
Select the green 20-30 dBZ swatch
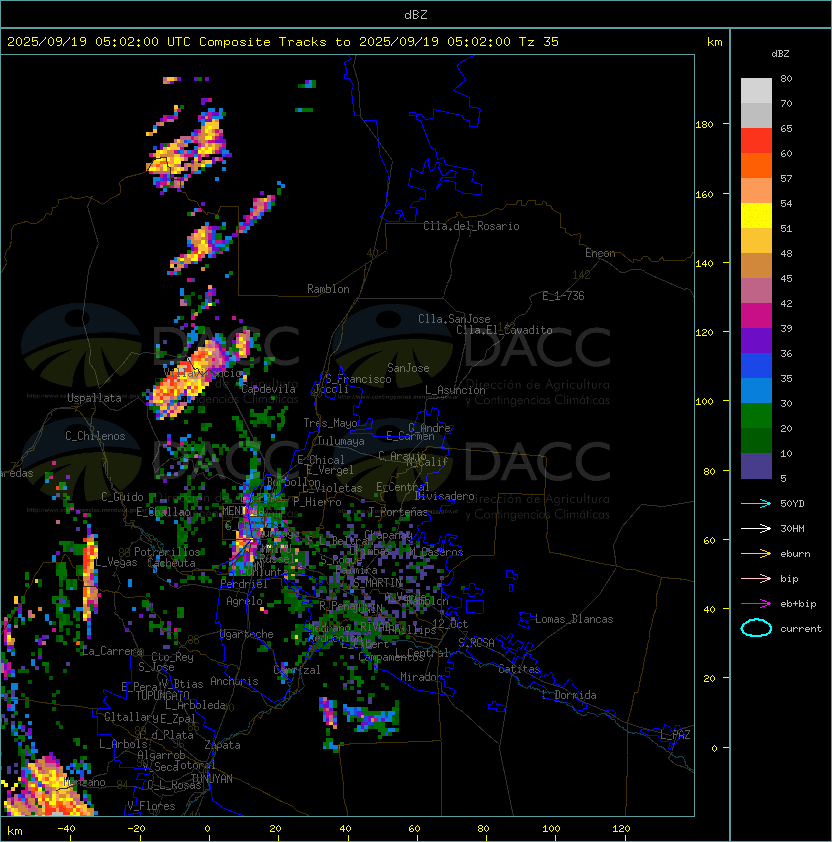(756, 416)
